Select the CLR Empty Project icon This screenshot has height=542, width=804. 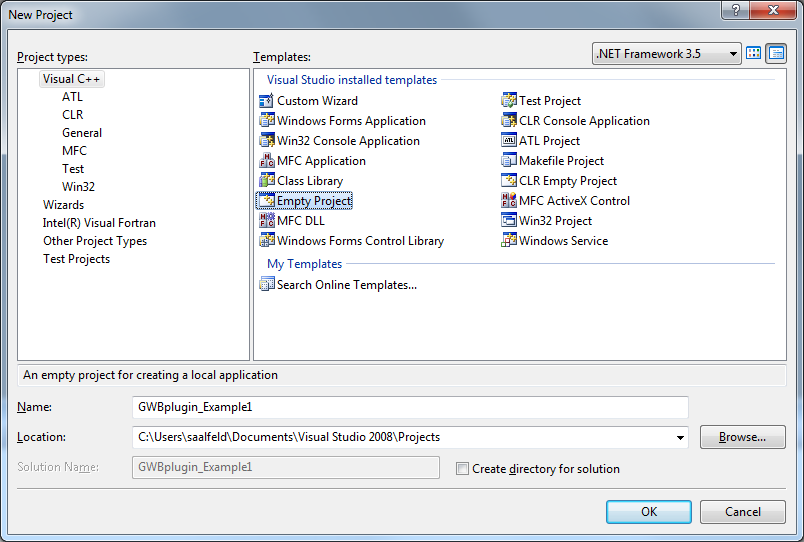(509, 180)
